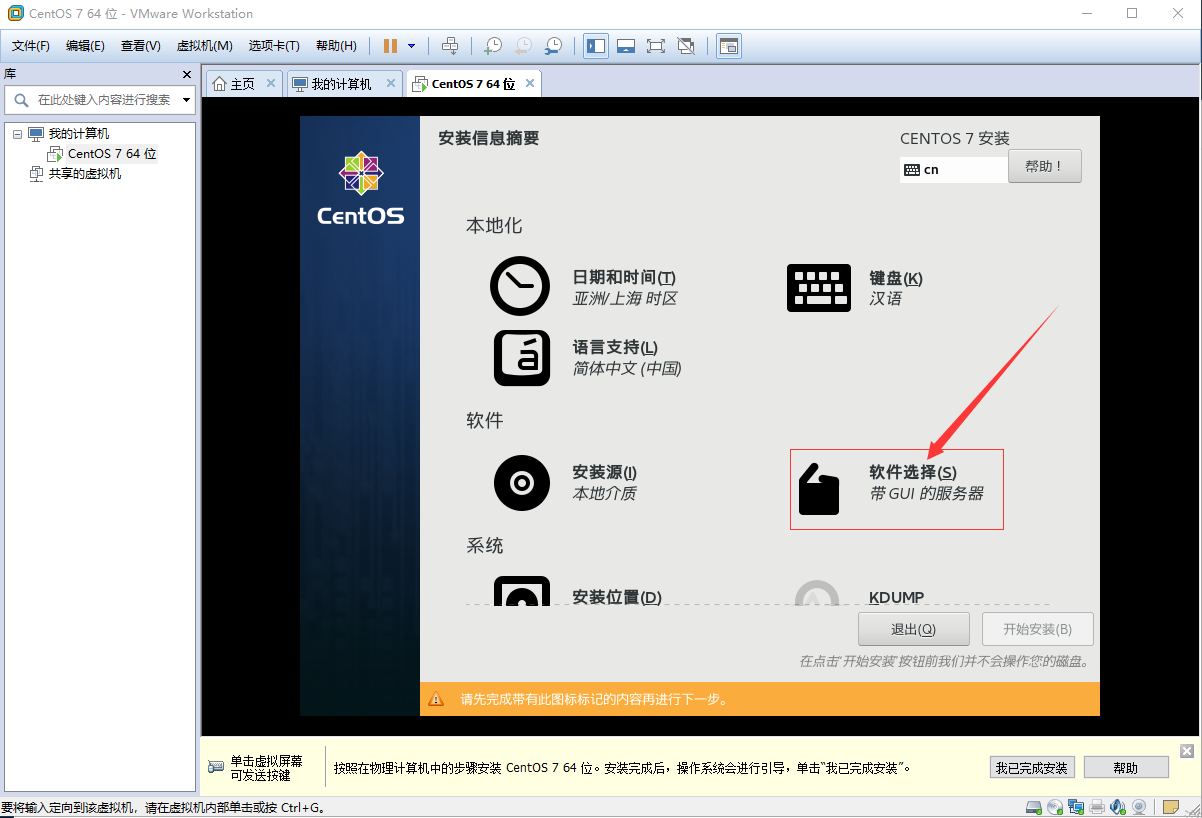Screen dimensions: 1202x818
Task: Click the 退出(Q) button
Action: tap(914, 629)
